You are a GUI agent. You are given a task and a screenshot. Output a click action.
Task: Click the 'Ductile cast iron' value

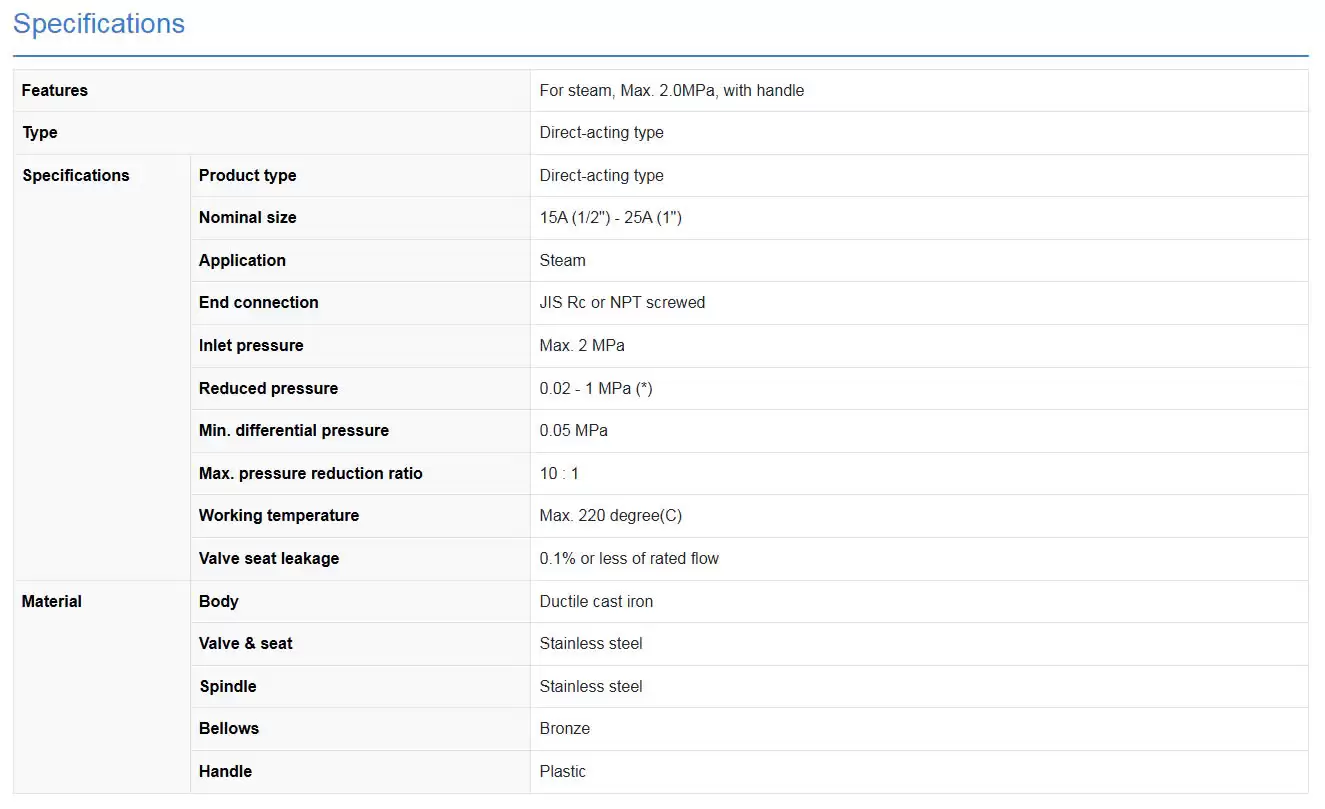pos(597,601)
